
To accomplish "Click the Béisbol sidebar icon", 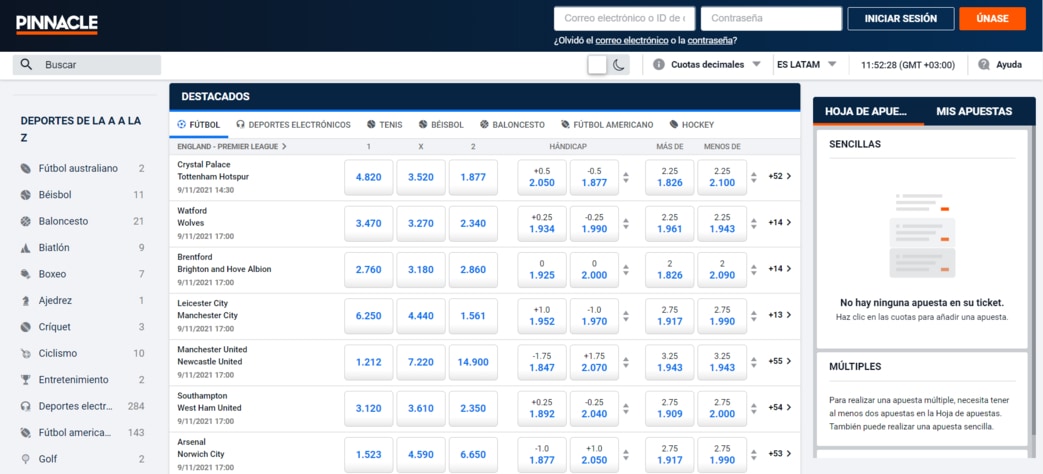I will (x=26, y=195).
